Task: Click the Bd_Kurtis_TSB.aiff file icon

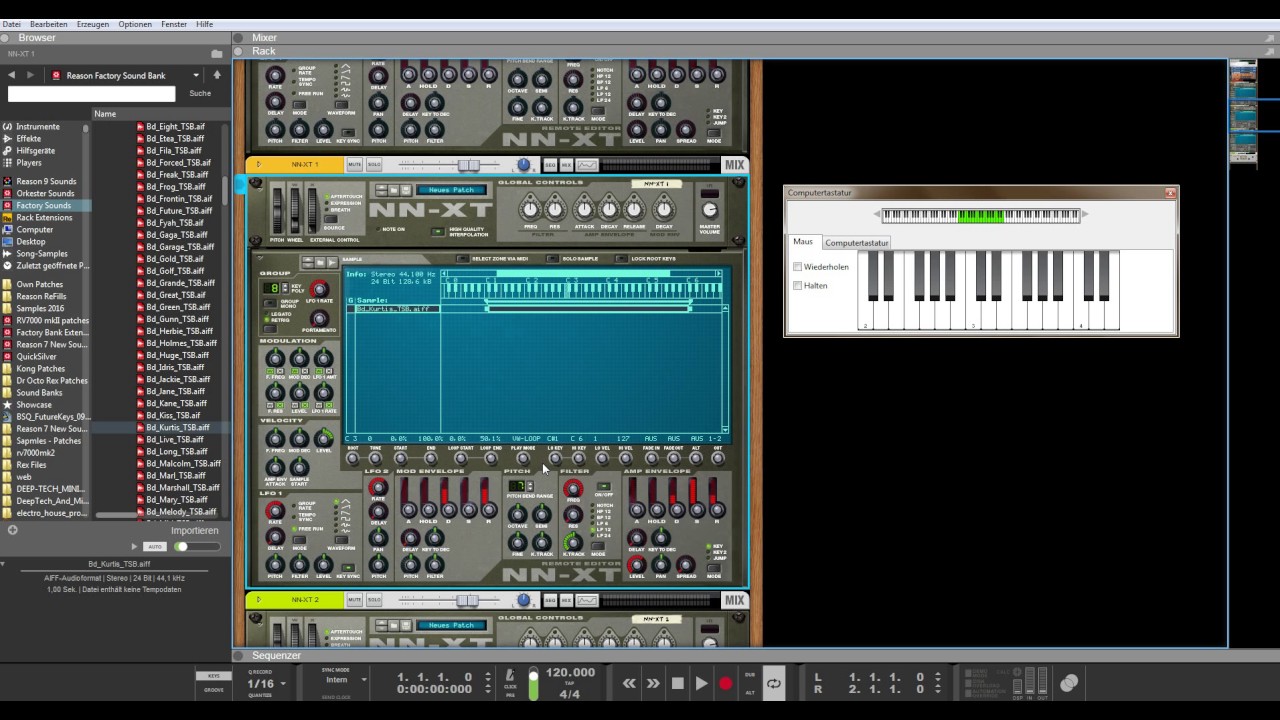Action: point(140,427)
